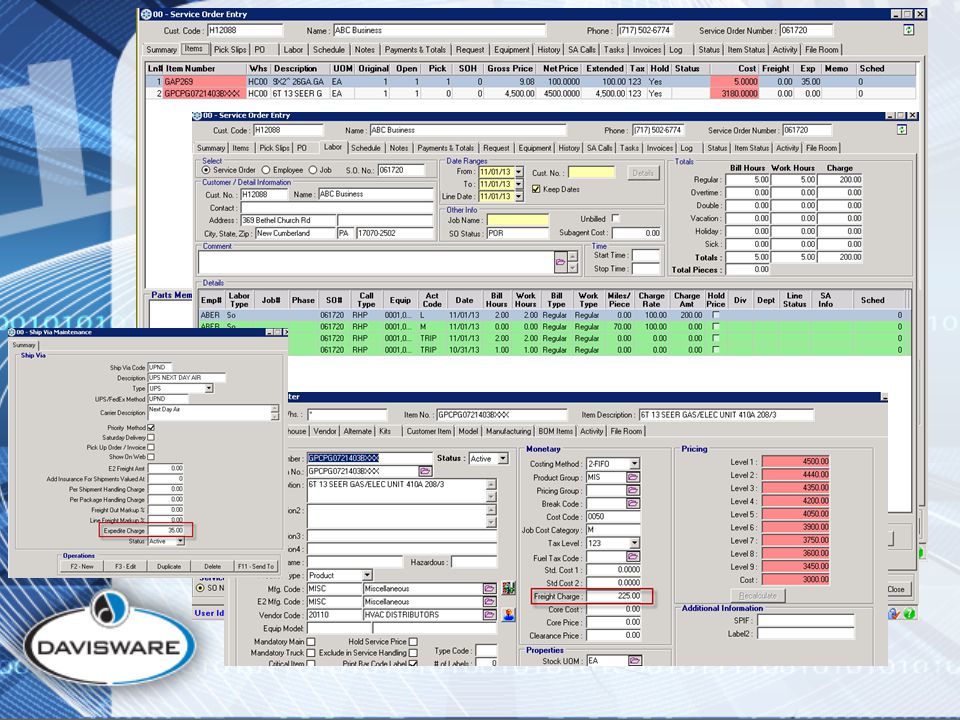Enable the Saturday Delivery checkbox

coord(151,437)
